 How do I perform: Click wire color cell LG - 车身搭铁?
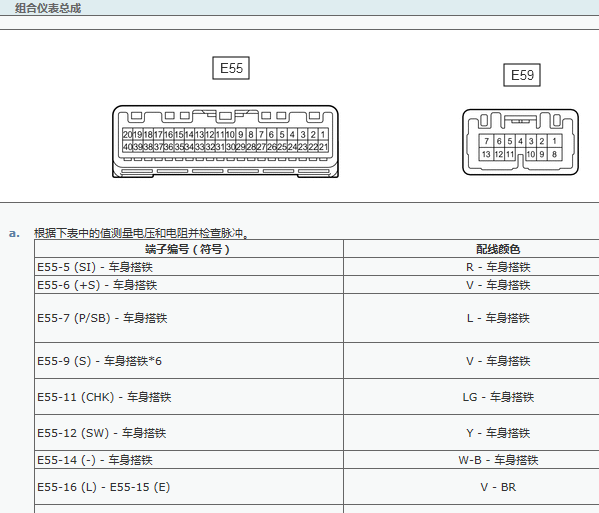tap(471, 396)
